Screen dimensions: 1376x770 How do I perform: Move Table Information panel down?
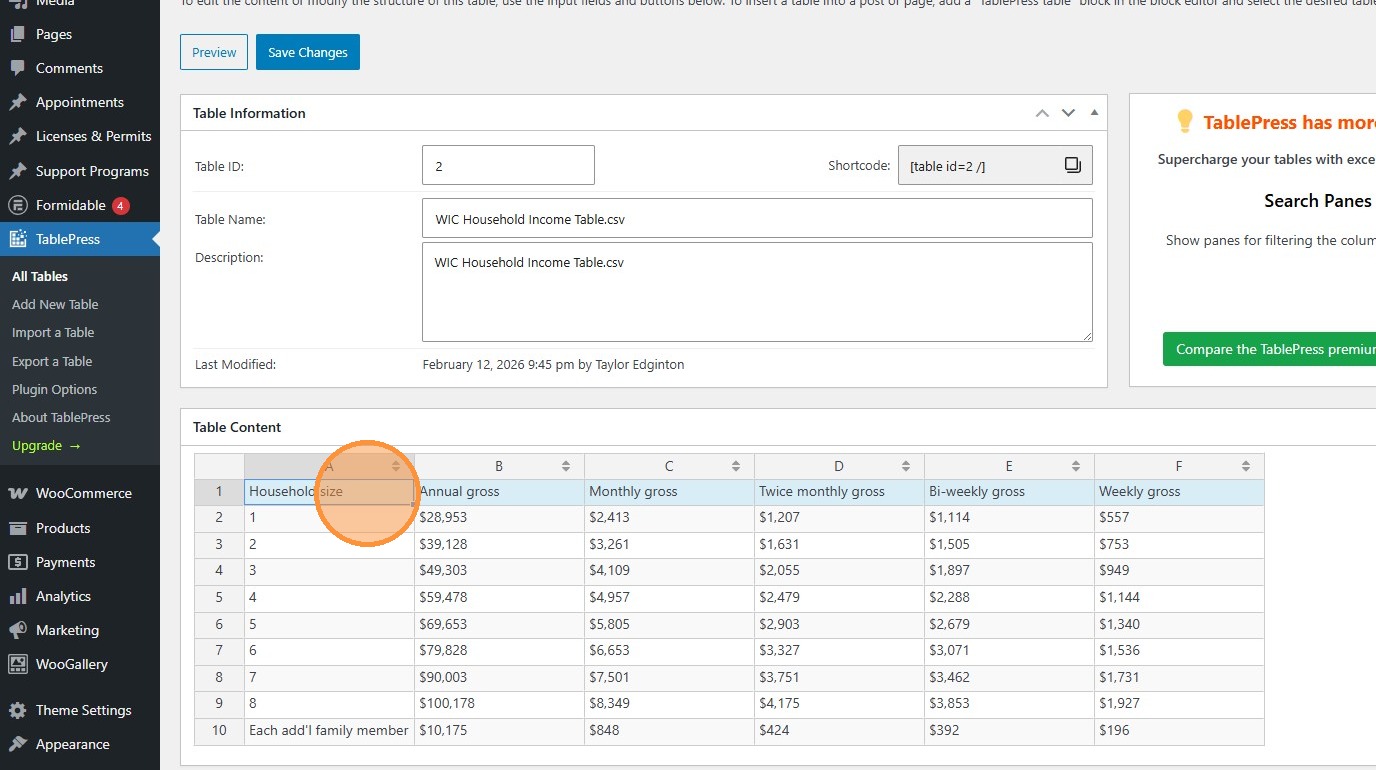coord(1068,113)
